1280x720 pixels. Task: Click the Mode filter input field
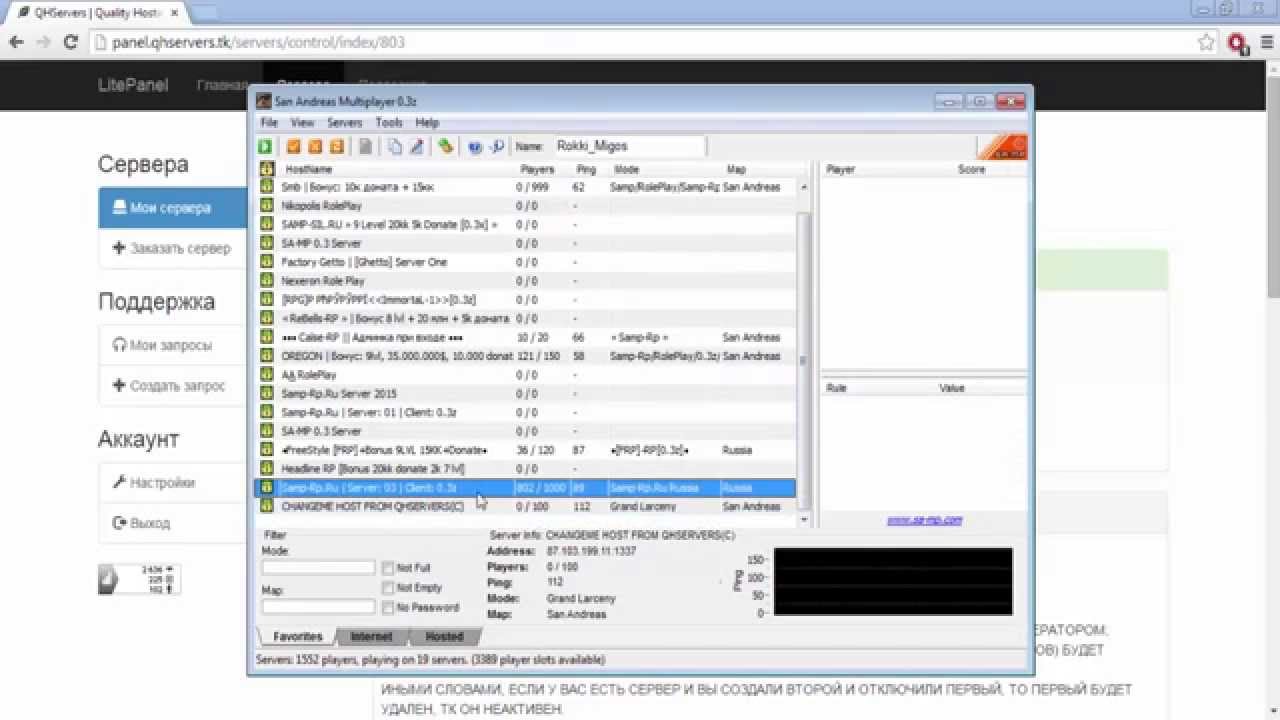point(318,568)
